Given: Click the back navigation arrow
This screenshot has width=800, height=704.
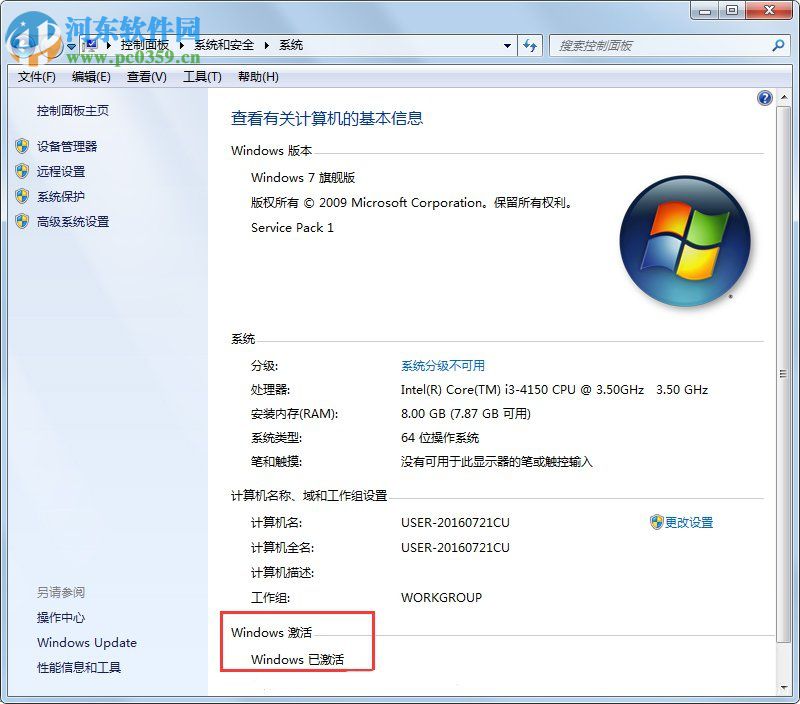Looking at the screenshot, I should (18, 45).
